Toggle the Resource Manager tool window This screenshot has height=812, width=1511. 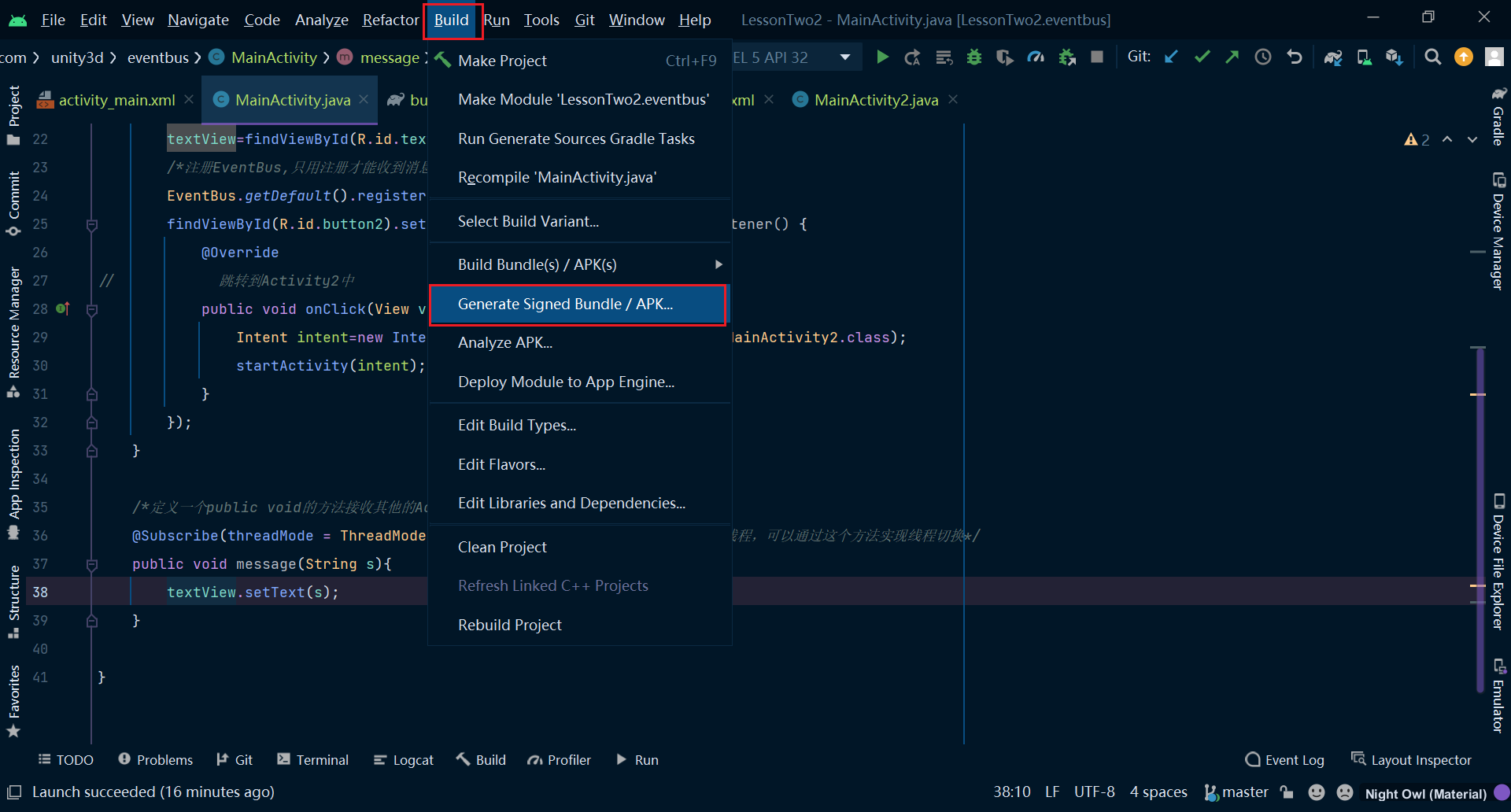[x=13, y=331]
